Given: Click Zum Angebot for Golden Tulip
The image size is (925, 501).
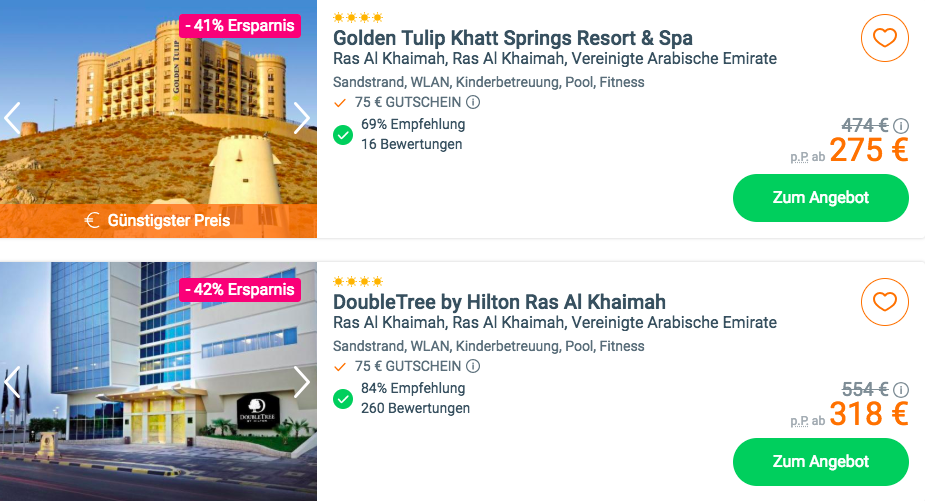Looking at the screenshot, I should (x=821, y=198).
